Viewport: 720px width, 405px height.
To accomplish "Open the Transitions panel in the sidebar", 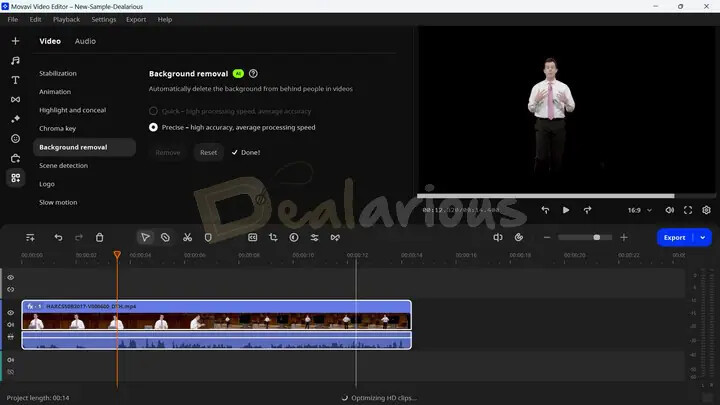I will tap(15, 99).
